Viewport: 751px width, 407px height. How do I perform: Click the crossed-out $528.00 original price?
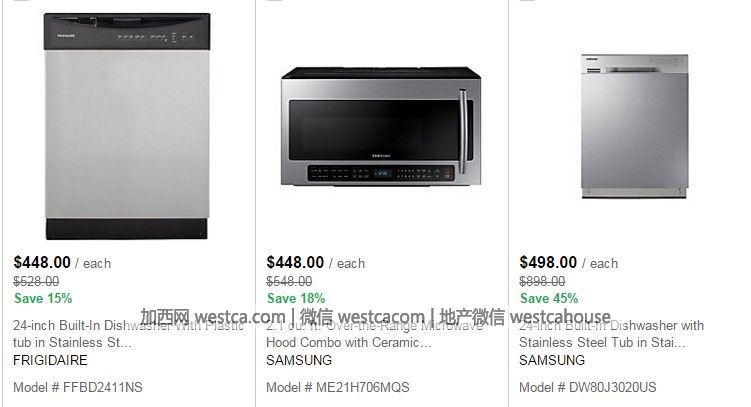36,281
